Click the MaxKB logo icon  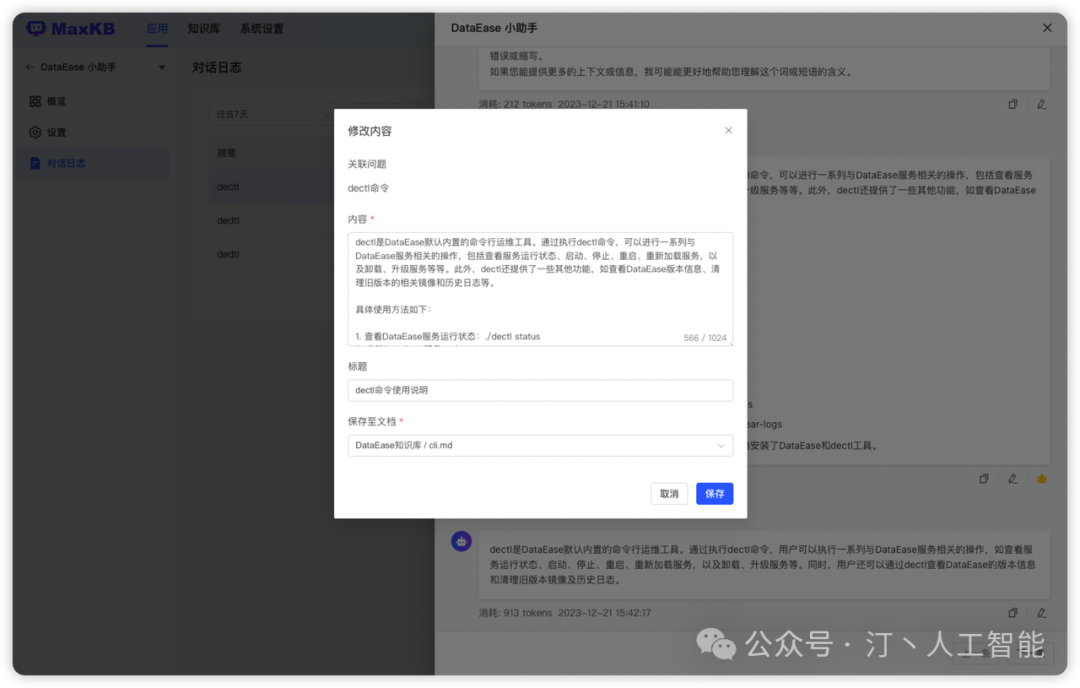tap(36, 28)
